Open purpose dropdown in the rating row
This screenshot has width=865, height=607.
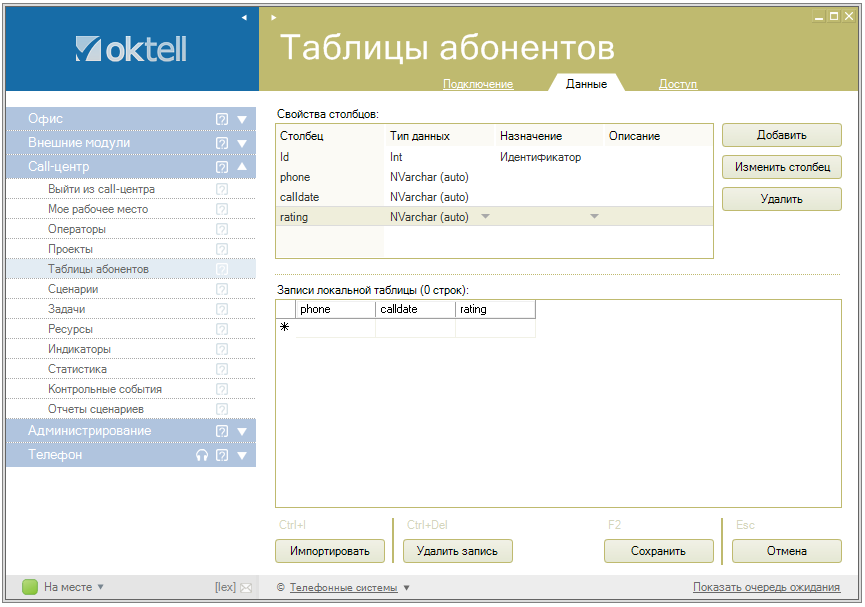click(594, 217)
